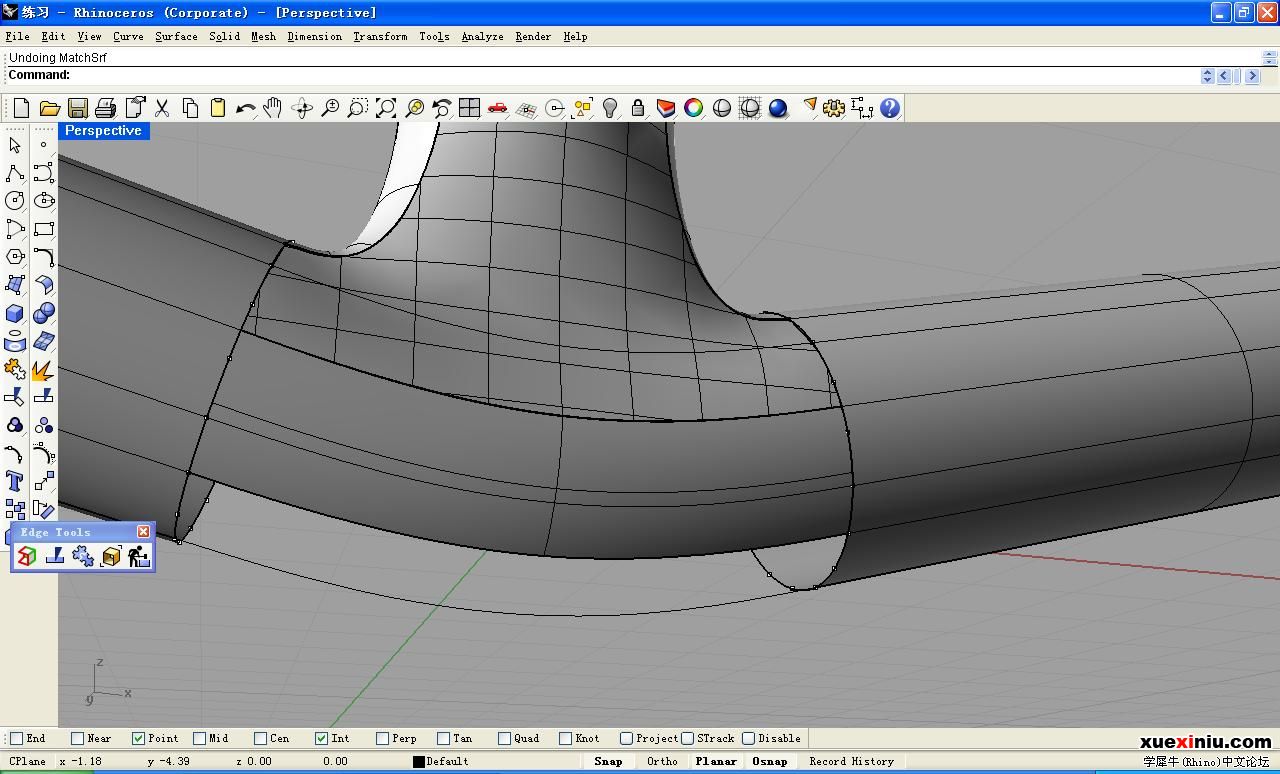Enable the Cen object snap checkbox
This screenshot has height=774, width=1280.
point(261,739)
